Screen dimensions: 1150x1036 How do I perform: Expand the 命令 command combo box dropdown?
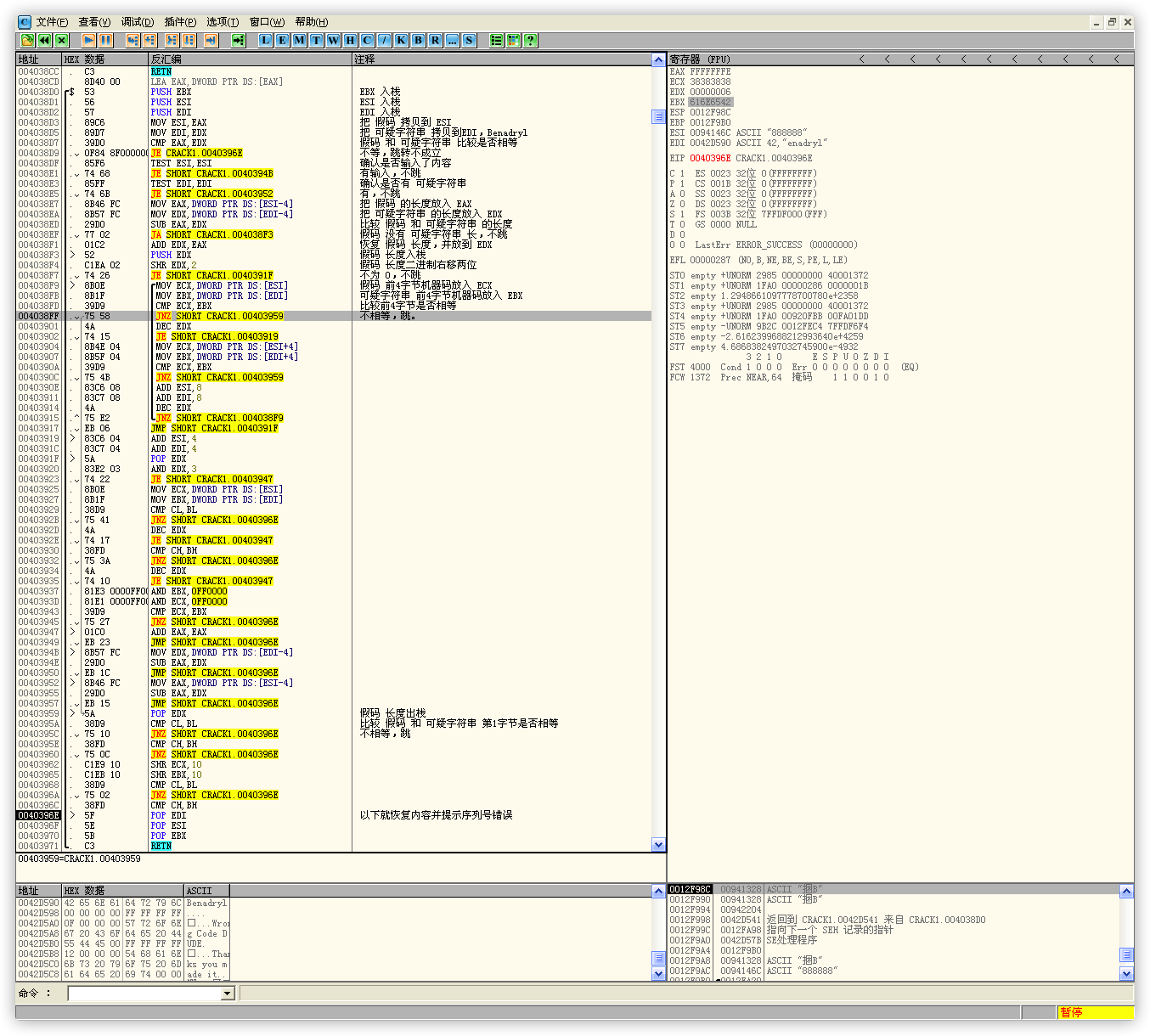[x=227, y=994]
